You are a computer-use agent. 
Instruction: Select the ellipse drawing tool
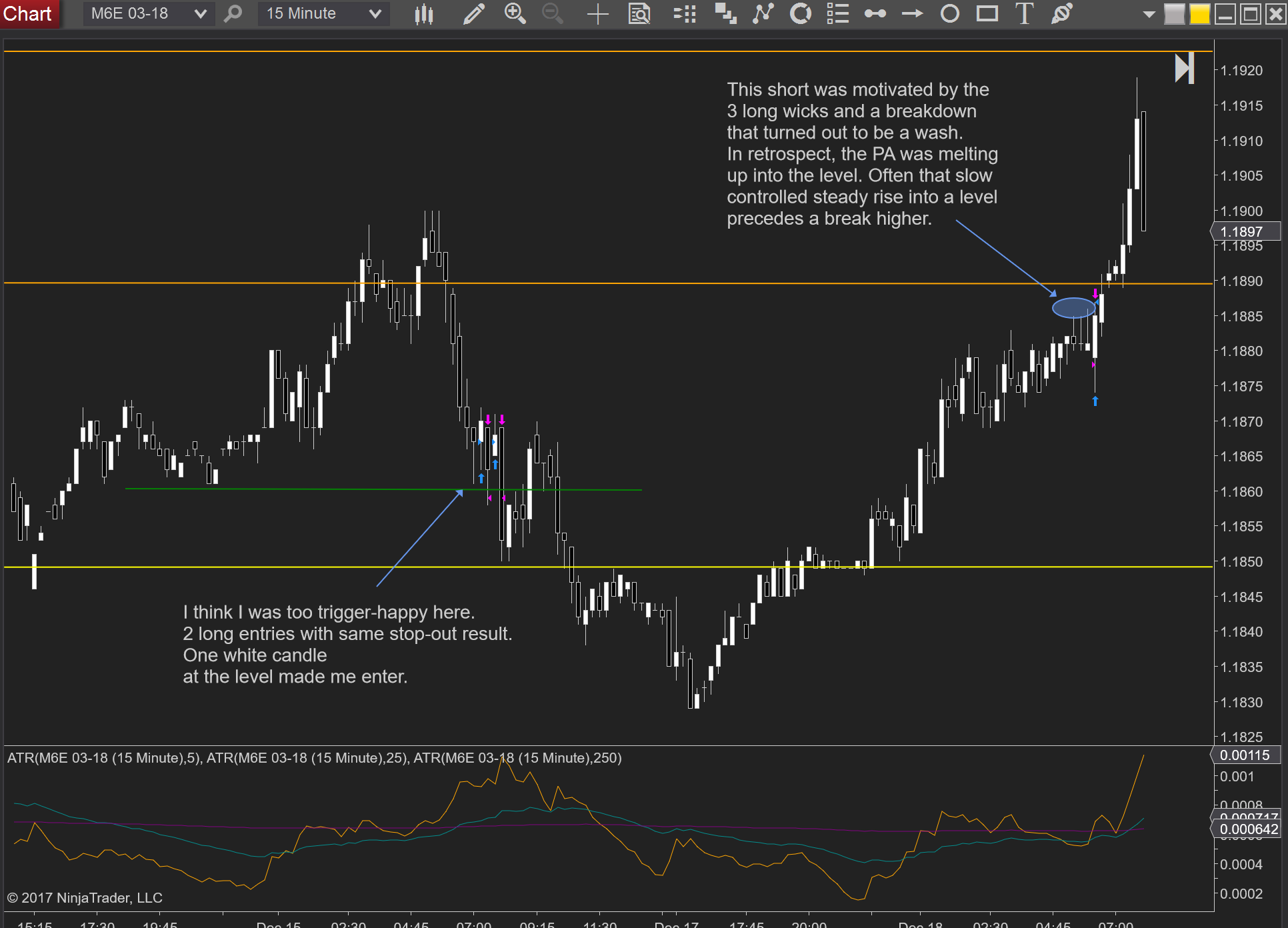949,13
